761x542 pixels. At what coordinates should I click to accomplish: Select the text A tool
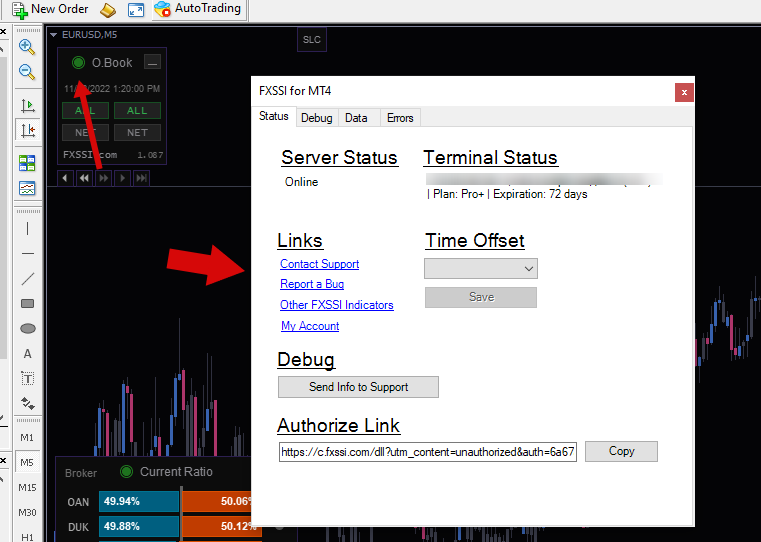(x=28, y=354)
